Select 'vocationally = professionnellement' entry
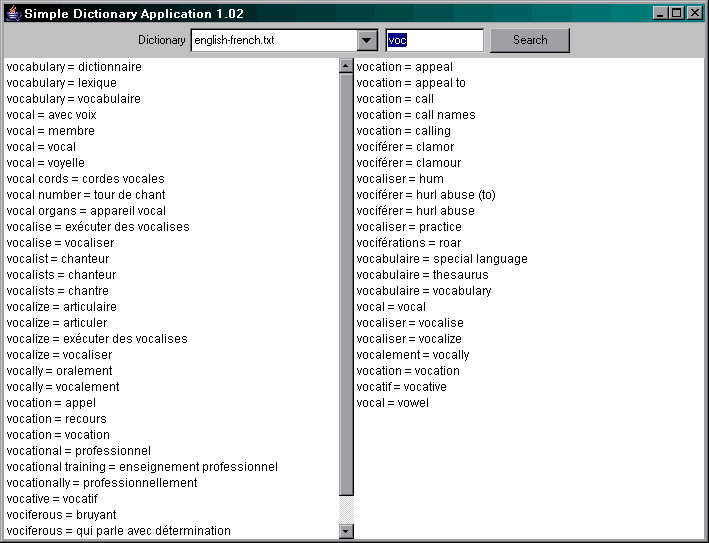The image size is (709, 543). click(102, 483)
